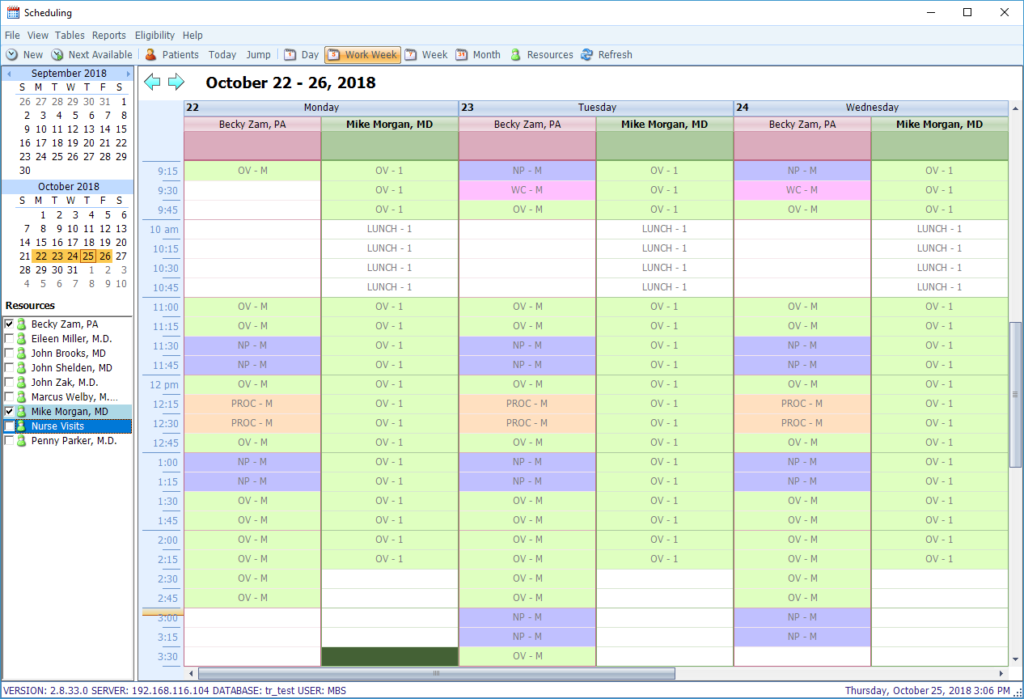The width and height of the screenshot is (1024, 699).
Task: Enable the Eileen Miller, M.D. resource checkbox
Action: pyautogui.click(x=10, y=338)
